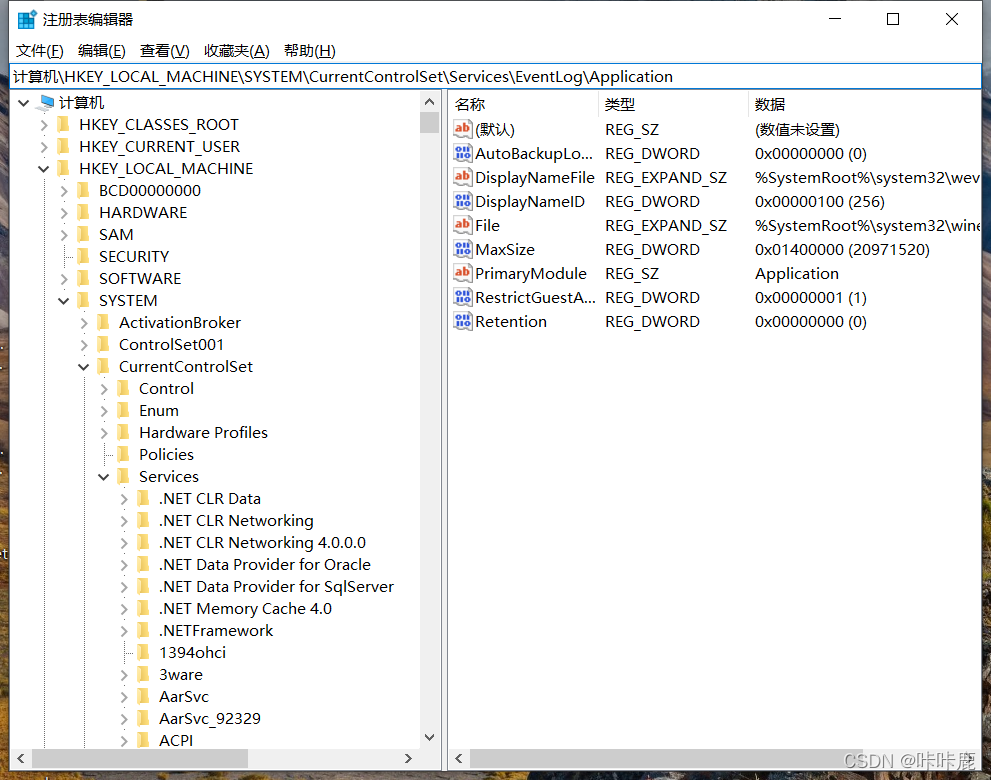Open the 查看(V) menu
Viewport: 991px width, 780px height.
point(164,51)
